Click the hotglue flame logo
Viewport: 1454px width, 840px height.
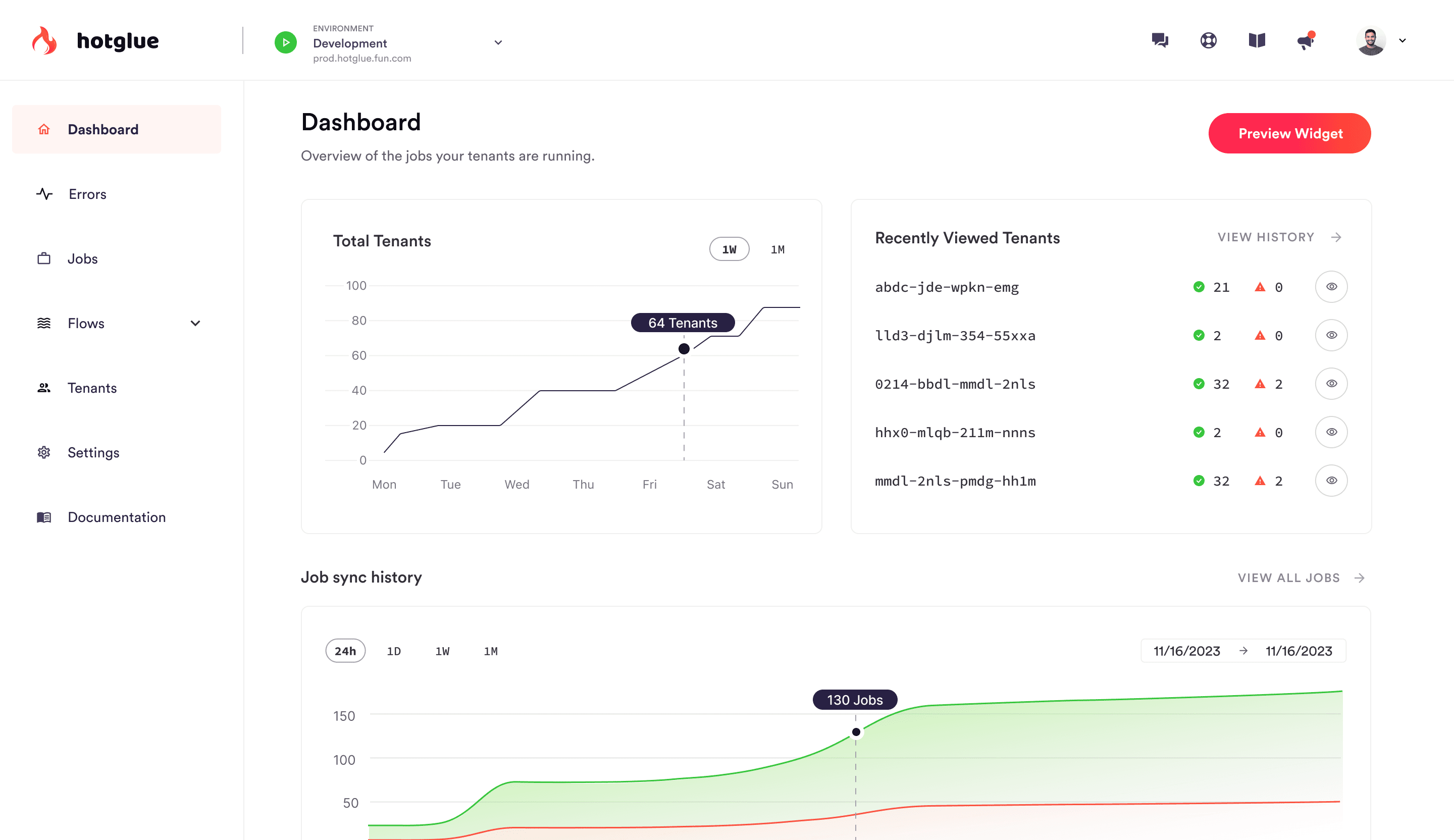(44, 41)
